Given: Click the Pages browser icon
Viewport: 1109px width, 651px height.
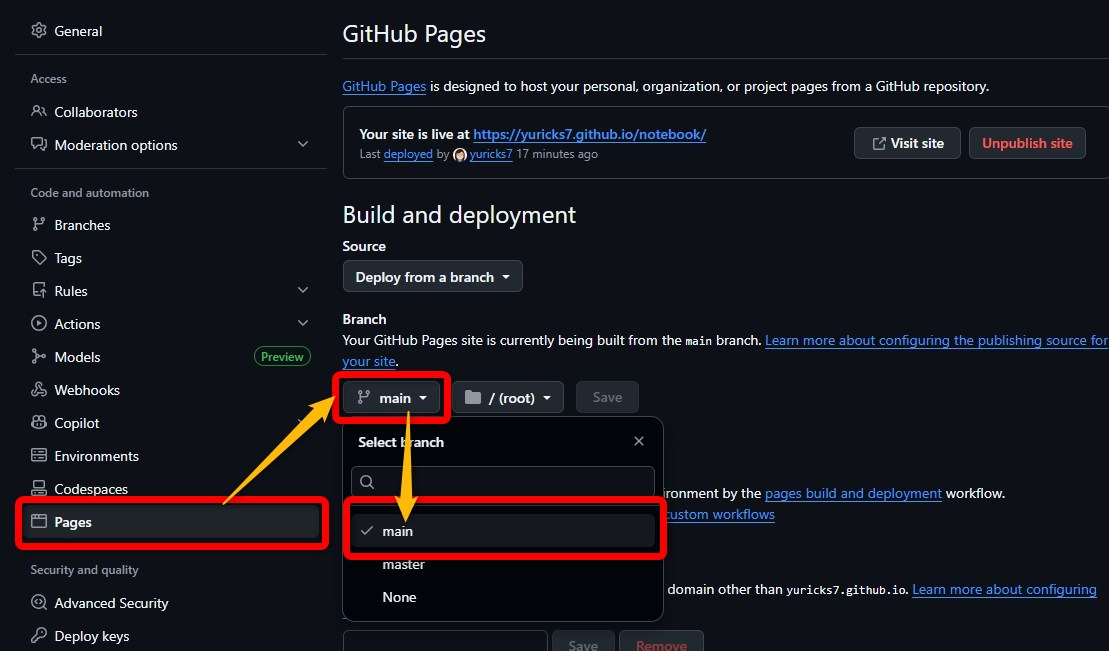Looking at the screenshot, I should (x=39, y=522).
